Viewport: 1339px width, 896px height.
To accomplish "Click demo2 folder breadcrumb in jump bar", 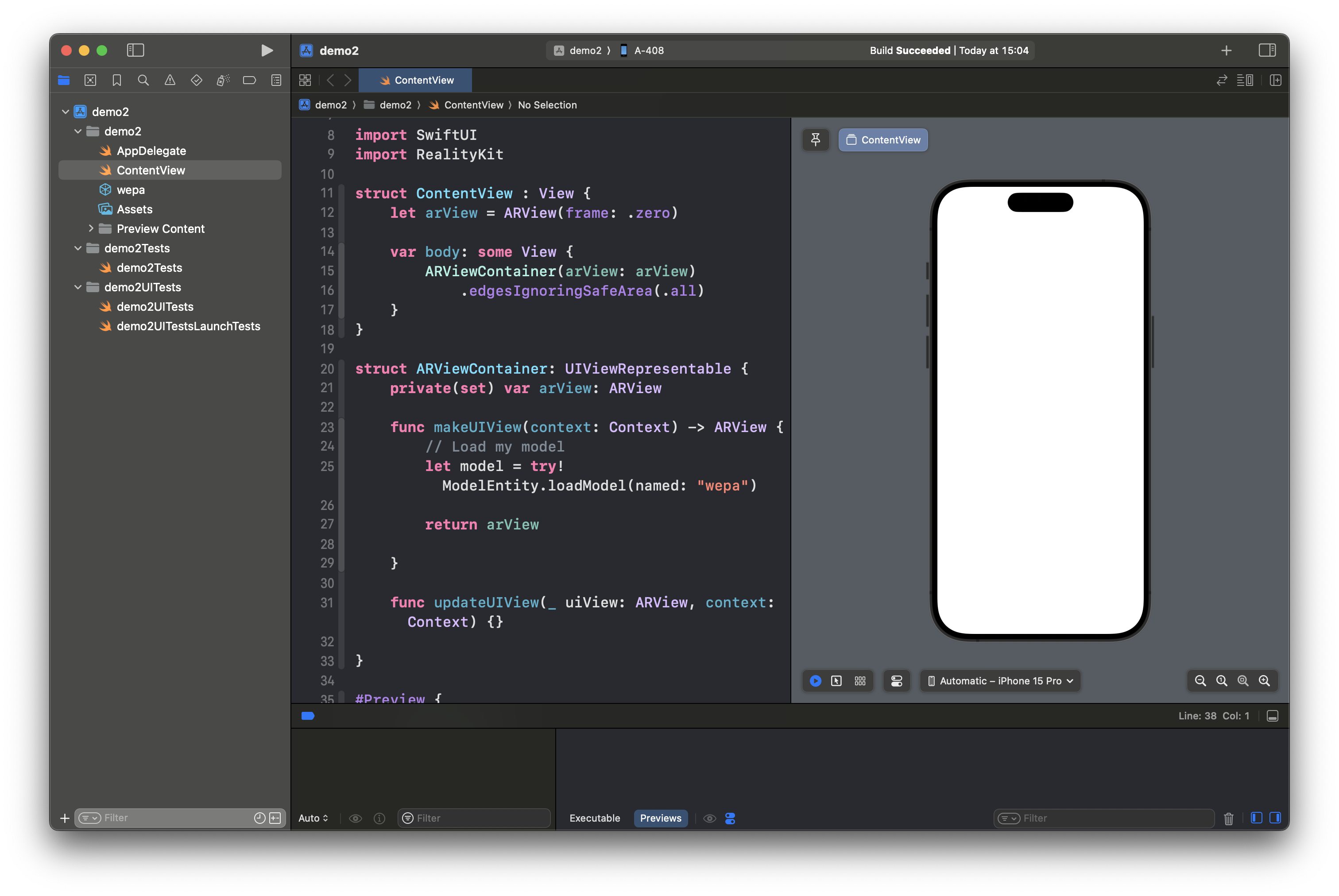I will point(388,105).
